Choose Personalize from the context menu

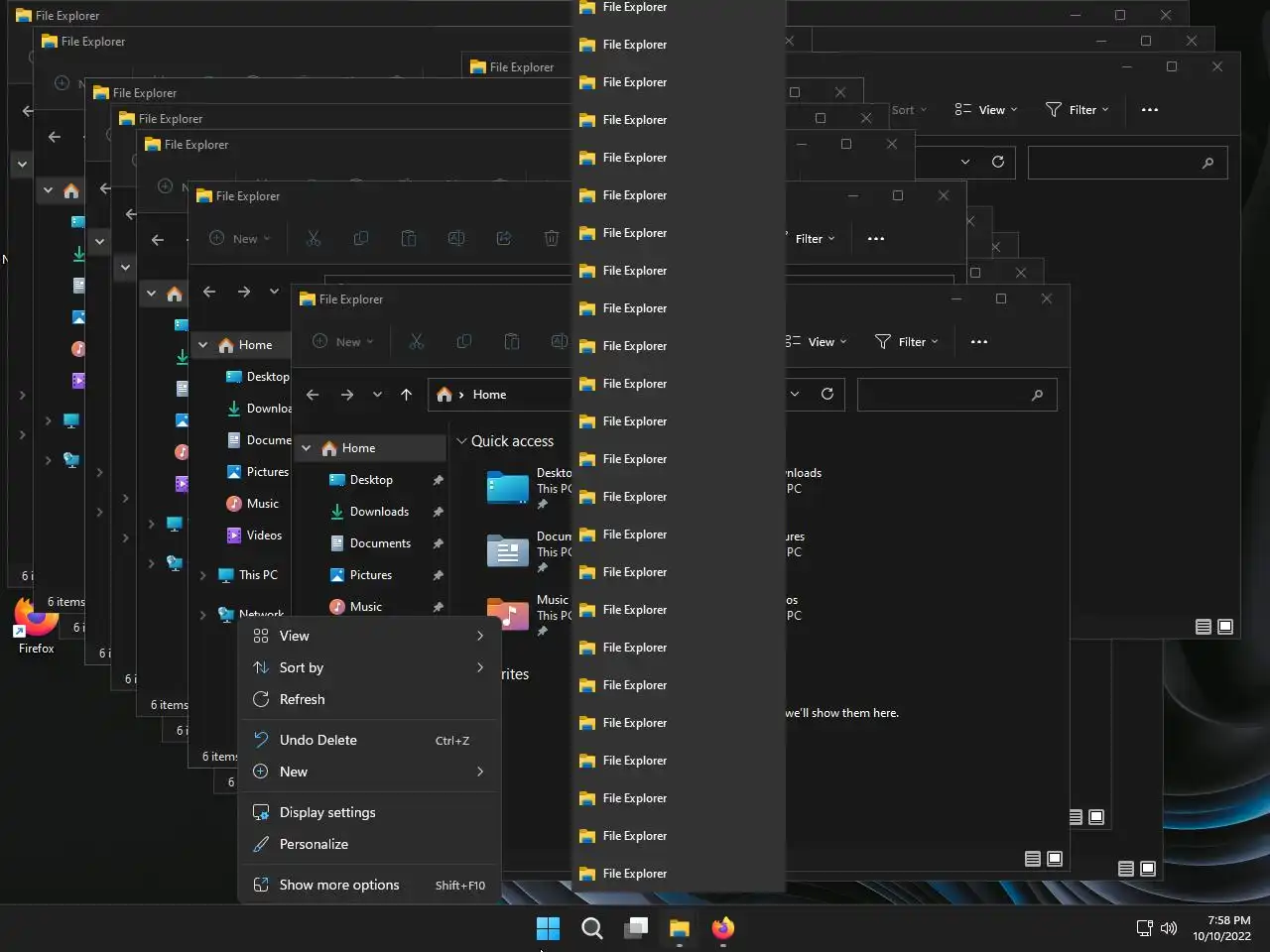coord(369,844)
